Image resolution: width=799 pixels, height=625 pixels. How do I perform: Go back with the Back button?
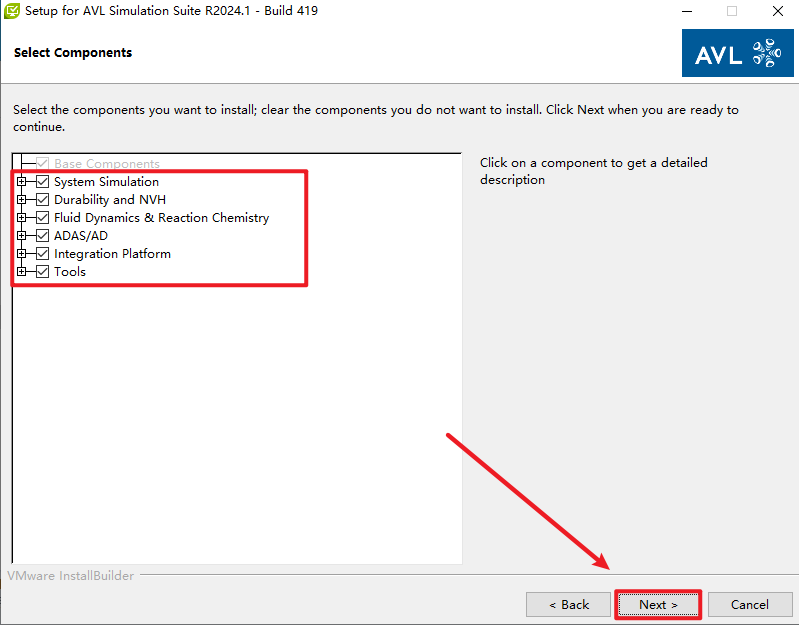pos(569,604)
